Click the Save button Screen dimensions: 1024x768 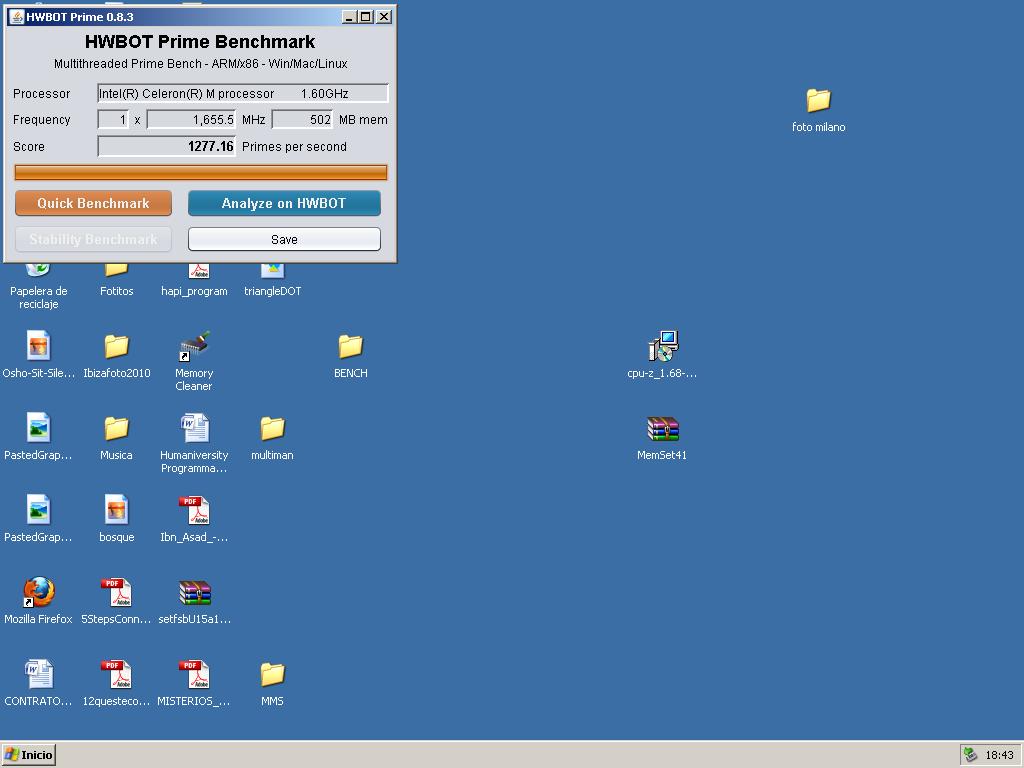(284, 239)
